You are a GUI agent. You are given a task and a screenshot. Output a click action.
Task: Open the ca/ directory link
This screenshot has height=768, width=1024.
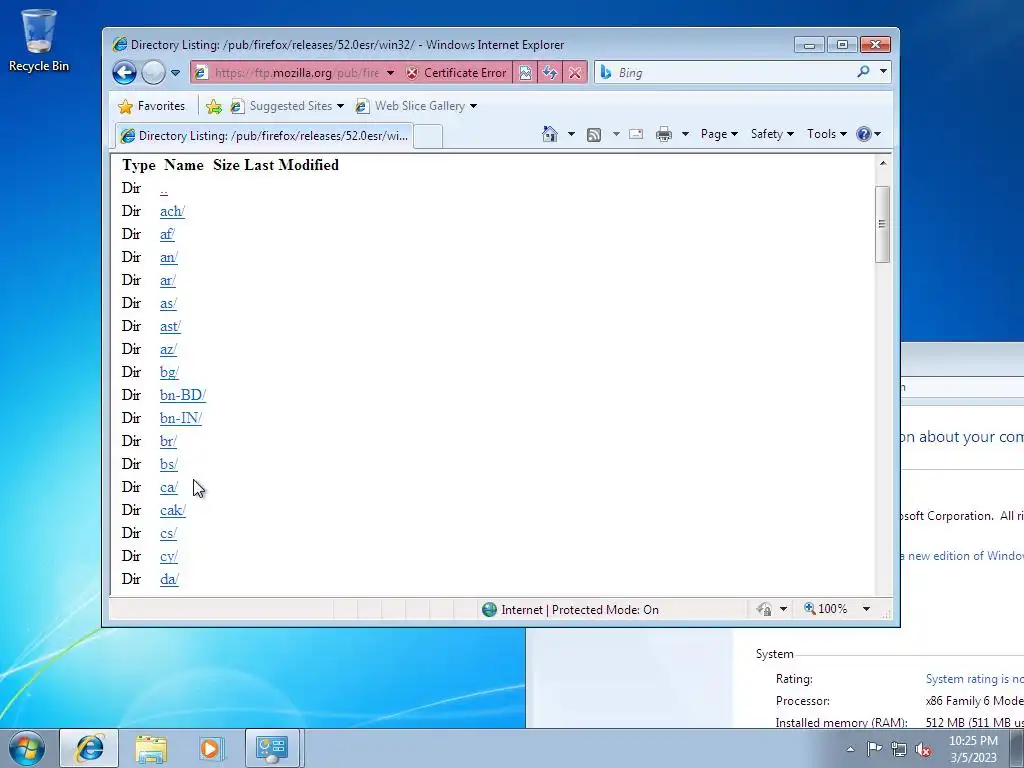168,487
